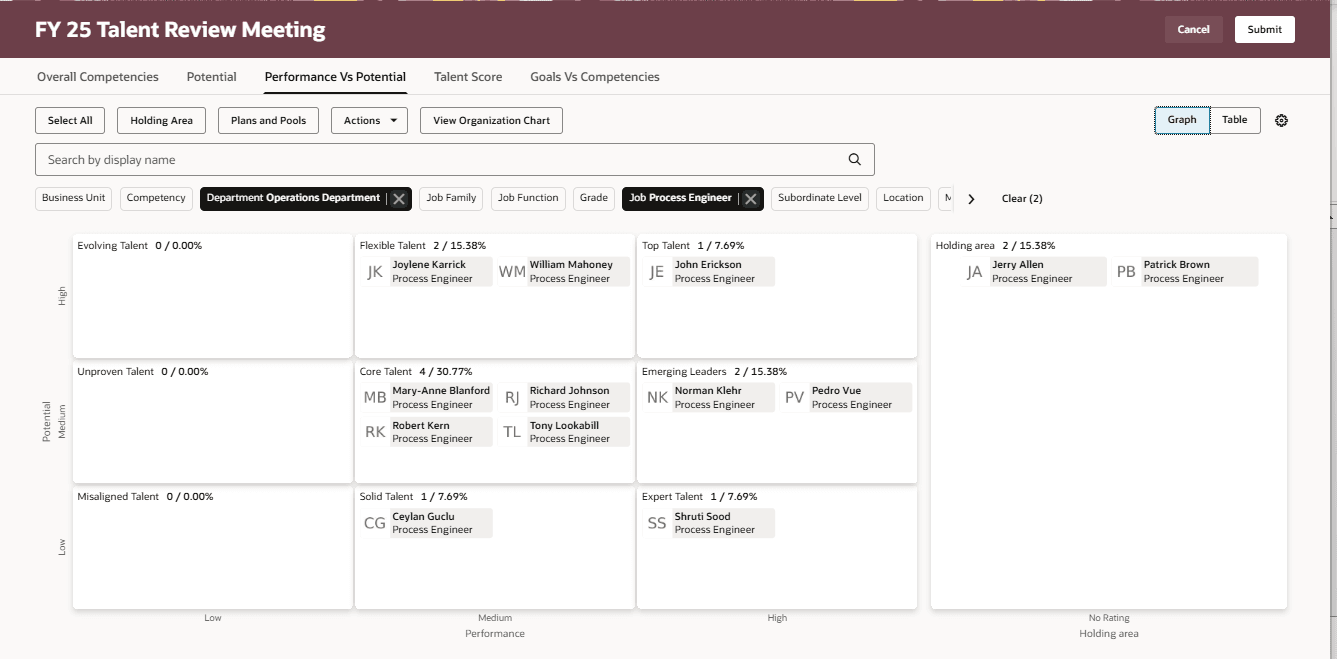Switch to Table view

click(x=1234, y=119)
